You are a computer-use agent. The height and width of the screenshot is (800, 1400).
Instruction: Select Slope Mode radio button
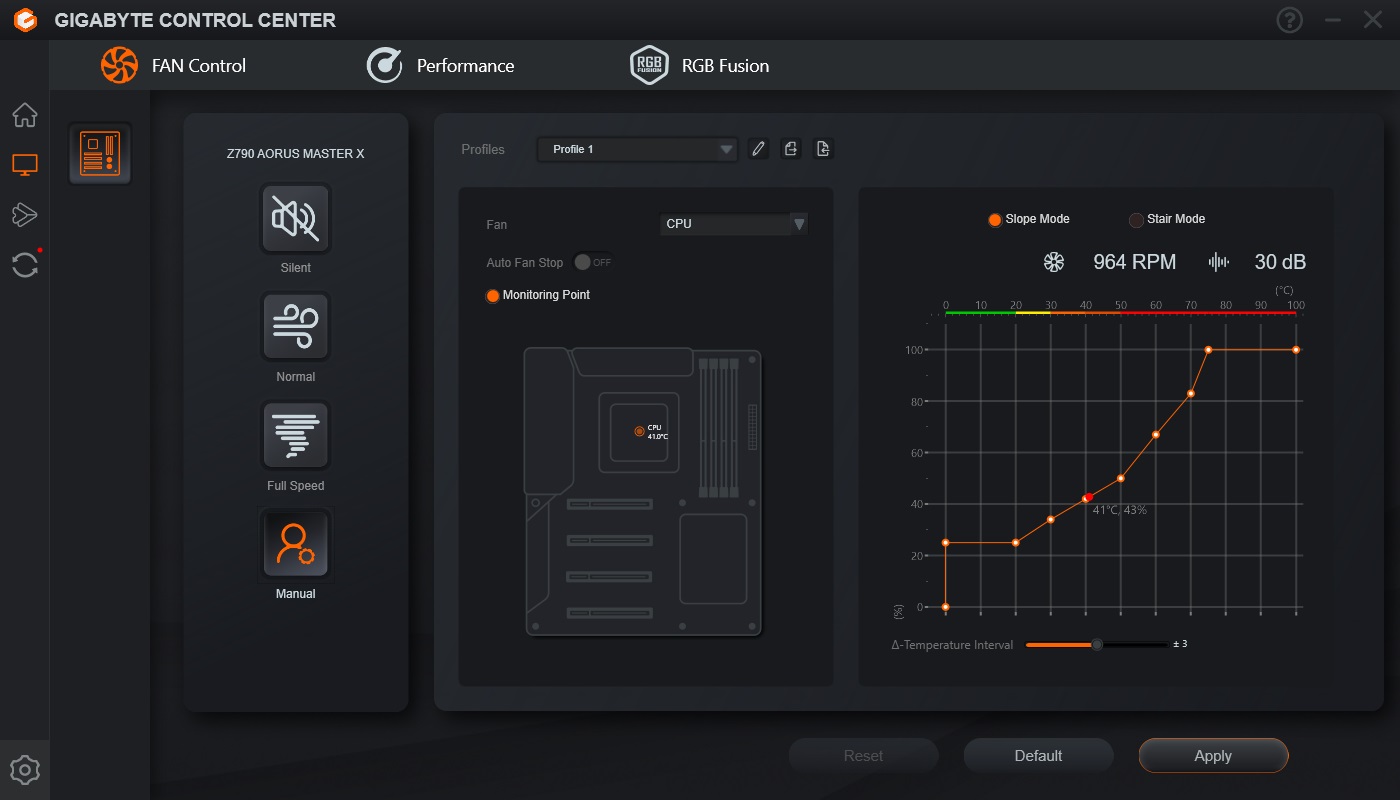click(x=995, y=220)
